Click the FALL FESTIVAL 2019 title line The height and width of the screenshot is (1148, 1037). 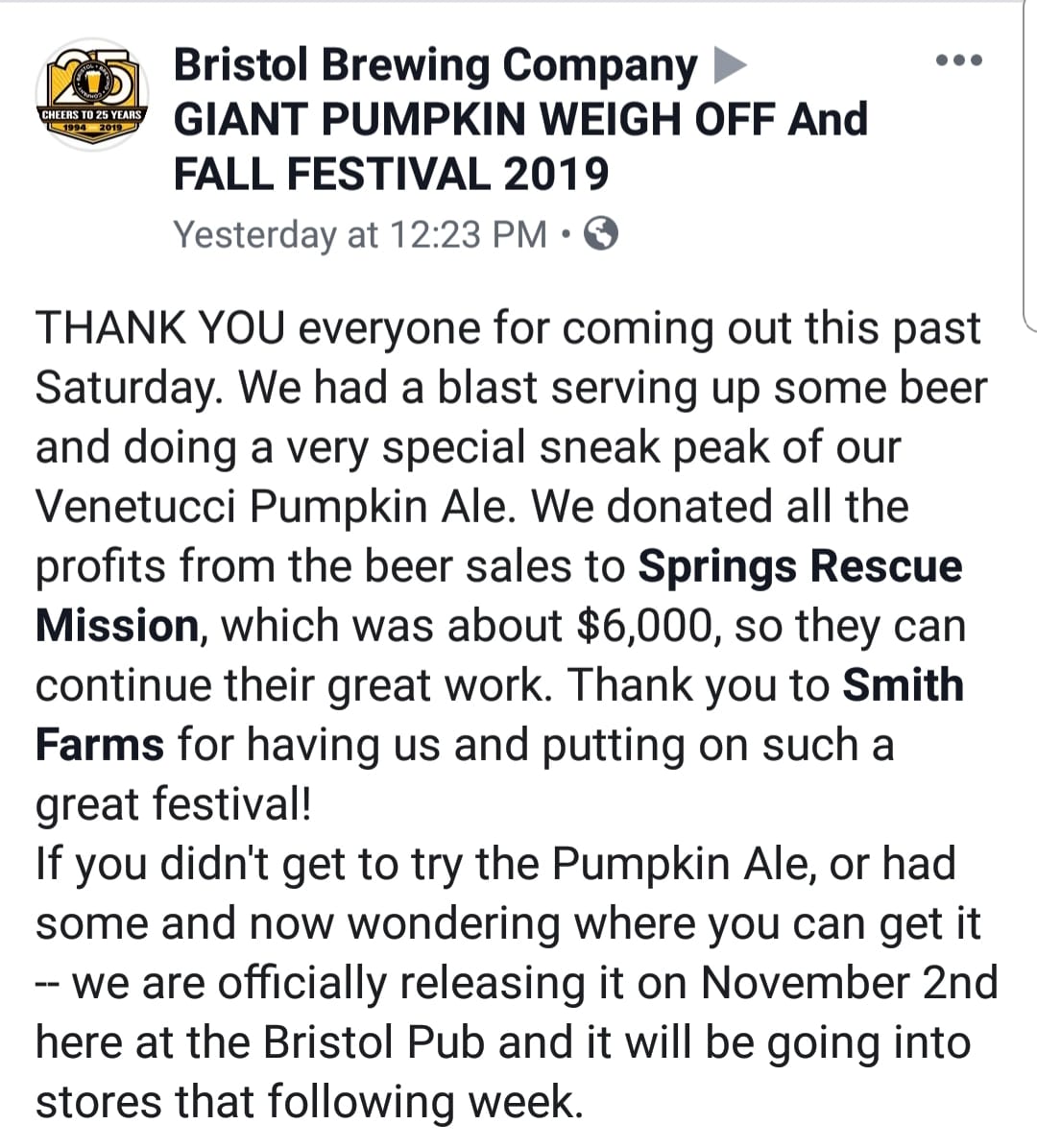pyautogui.click(x=390, y=176)
